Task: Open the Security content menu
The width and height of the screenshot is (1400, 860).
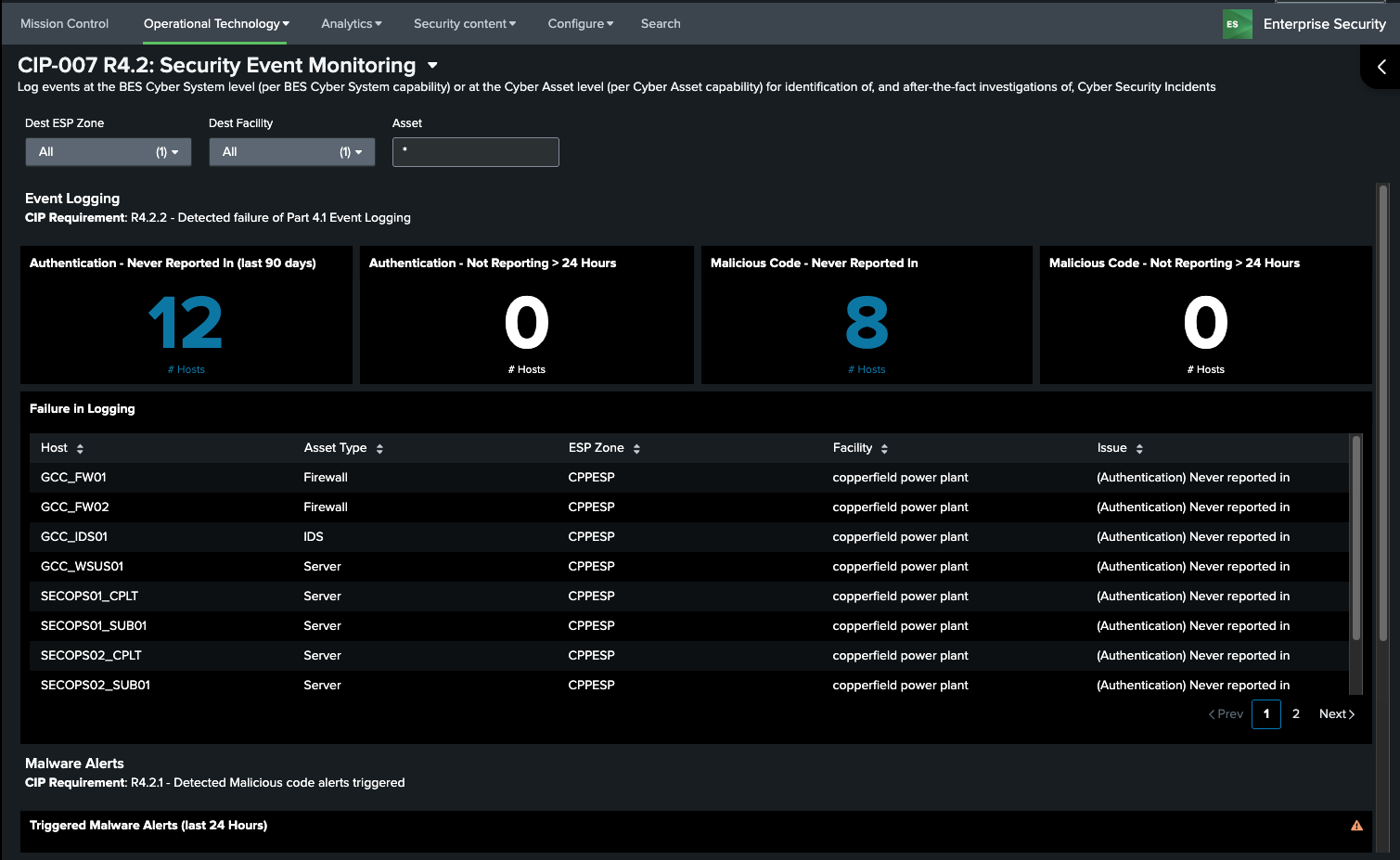Action: 464,24
